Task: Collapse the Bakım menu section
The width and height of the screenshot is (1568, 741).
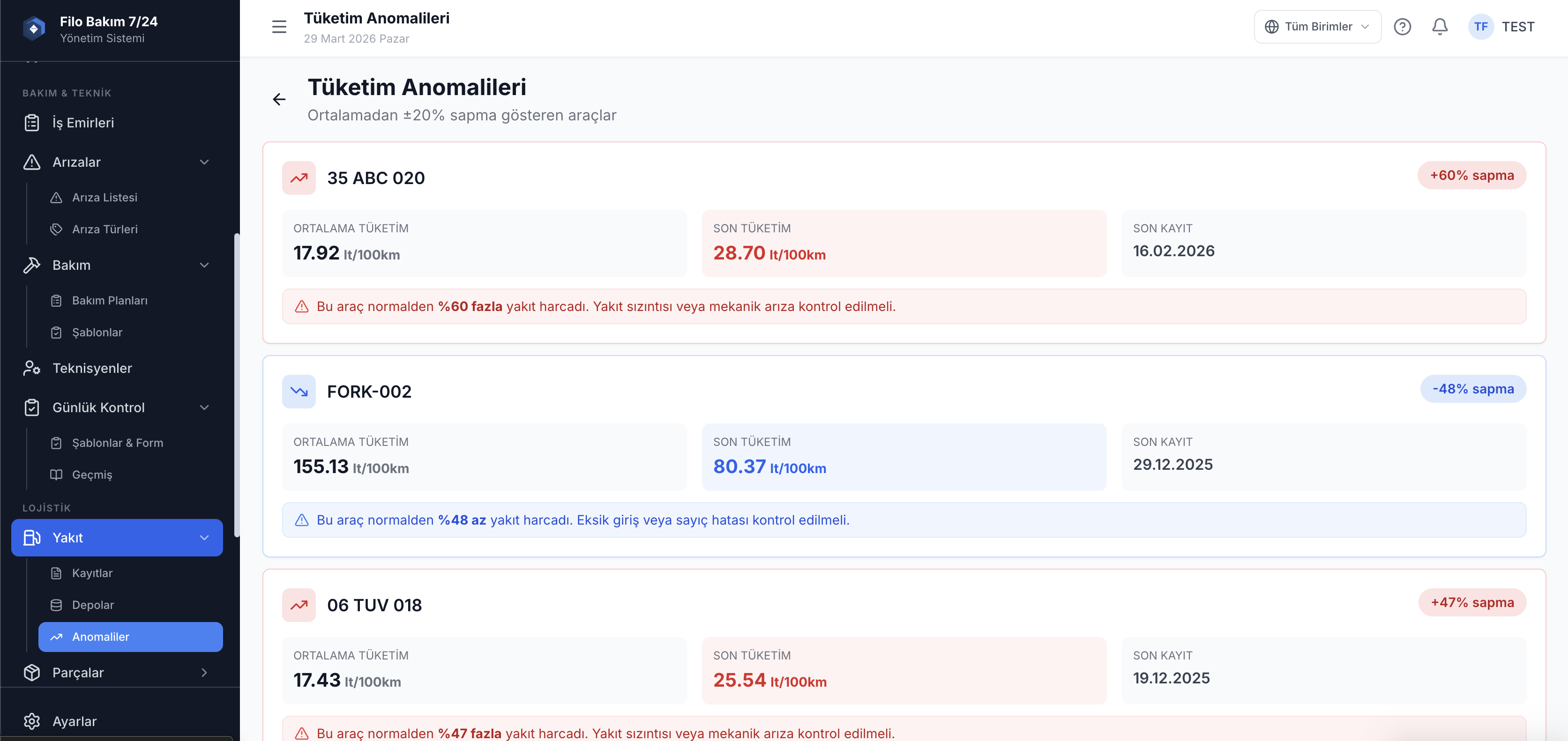Action: [204, 265]
